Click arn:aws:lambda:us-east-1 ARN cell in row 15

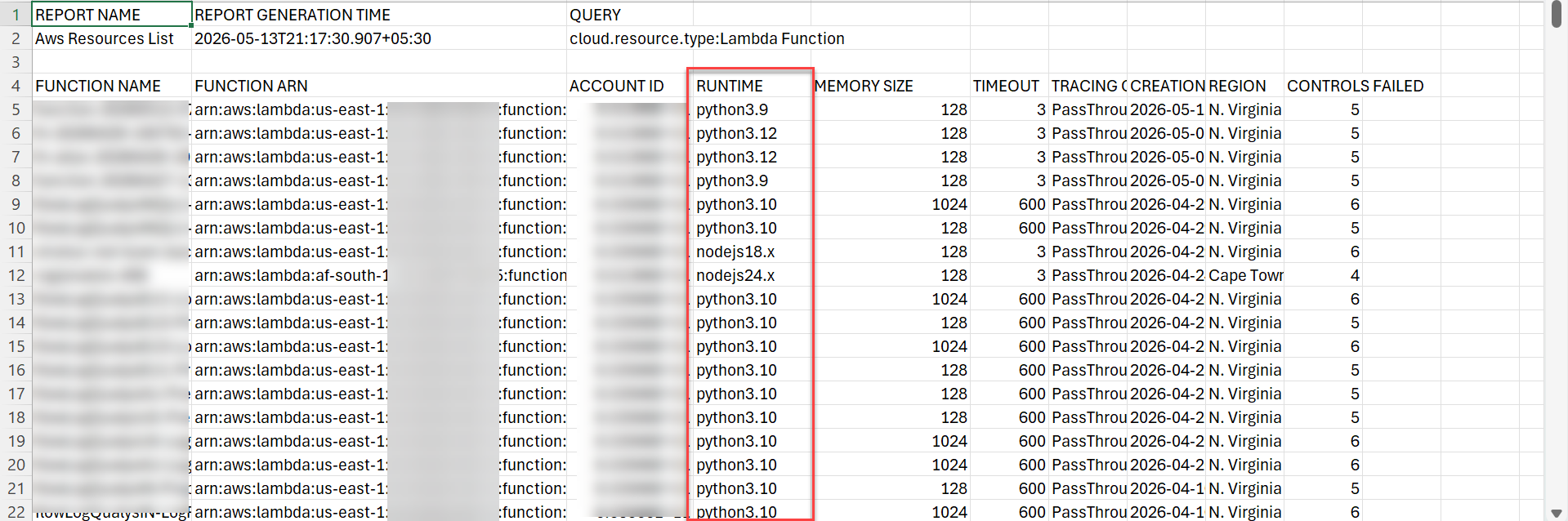pos(379,346)
